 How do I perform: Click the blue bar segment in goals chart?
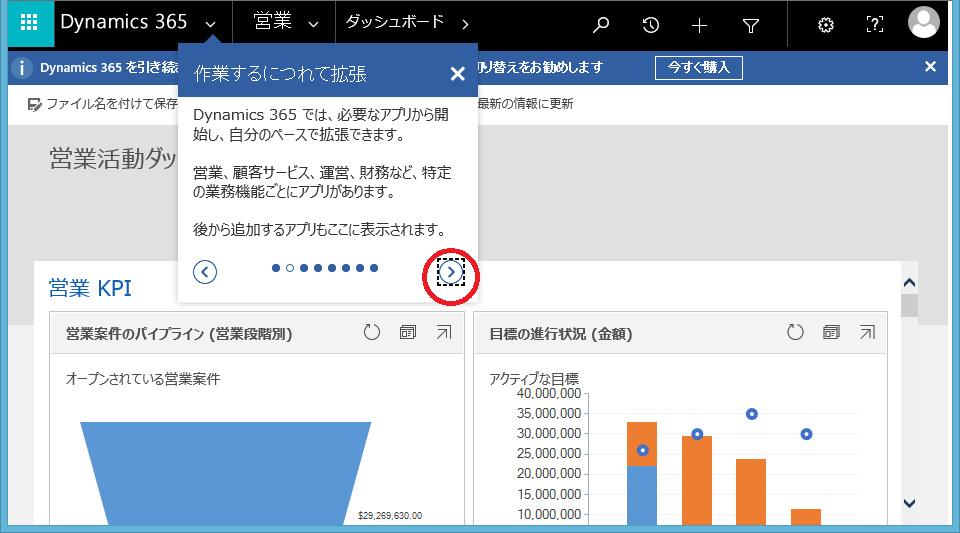[x=642, y=496]
